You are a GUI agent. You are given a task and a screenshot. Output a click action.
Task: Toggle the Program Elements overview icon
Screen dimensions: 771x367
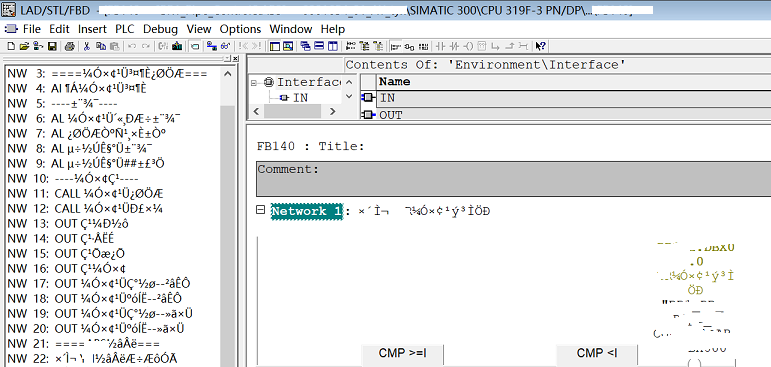pyautogui.click(x=195, y=46)
